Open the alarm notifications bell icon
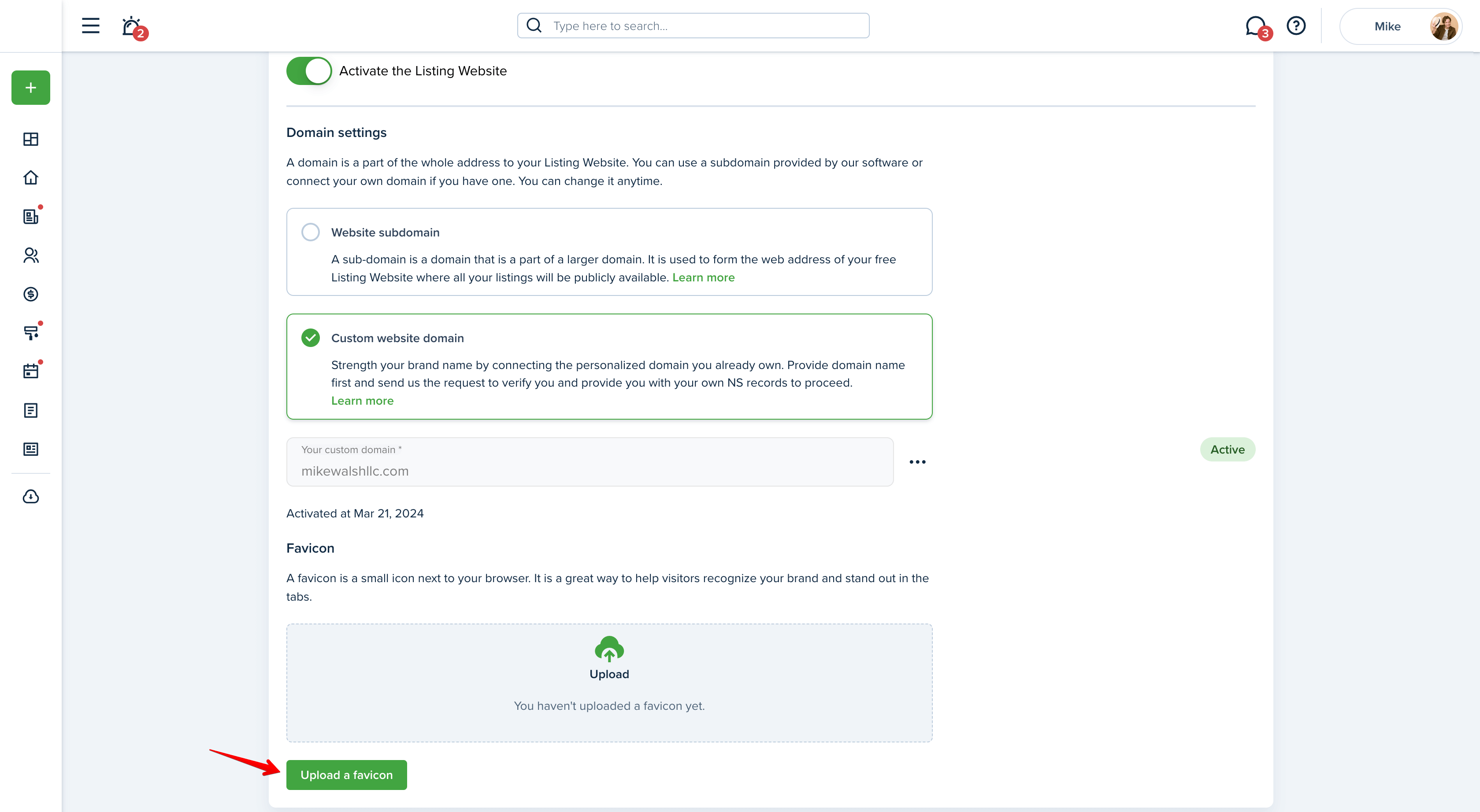Image resolution: width=1480 pixels, height=812 pixels. [x=133, y=26]
